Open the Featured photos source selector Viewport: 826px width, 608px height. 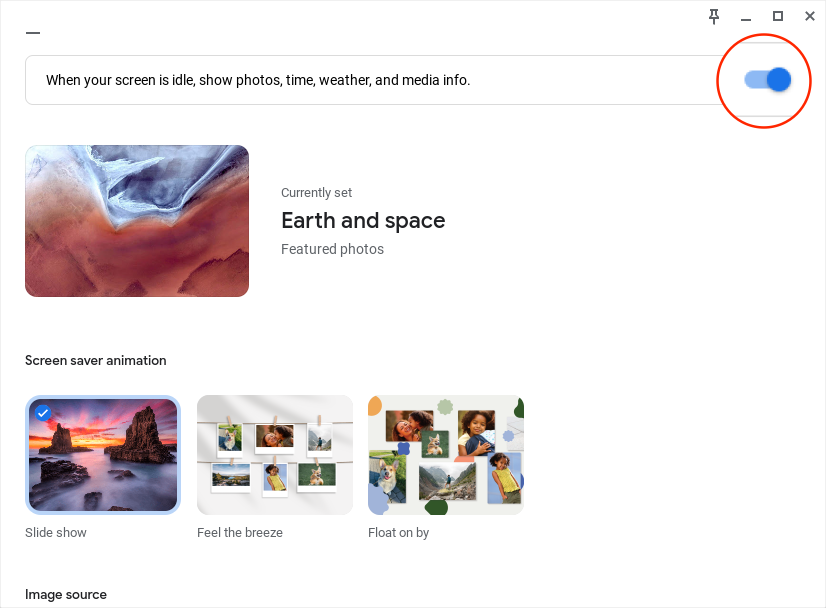coord(332,249)
